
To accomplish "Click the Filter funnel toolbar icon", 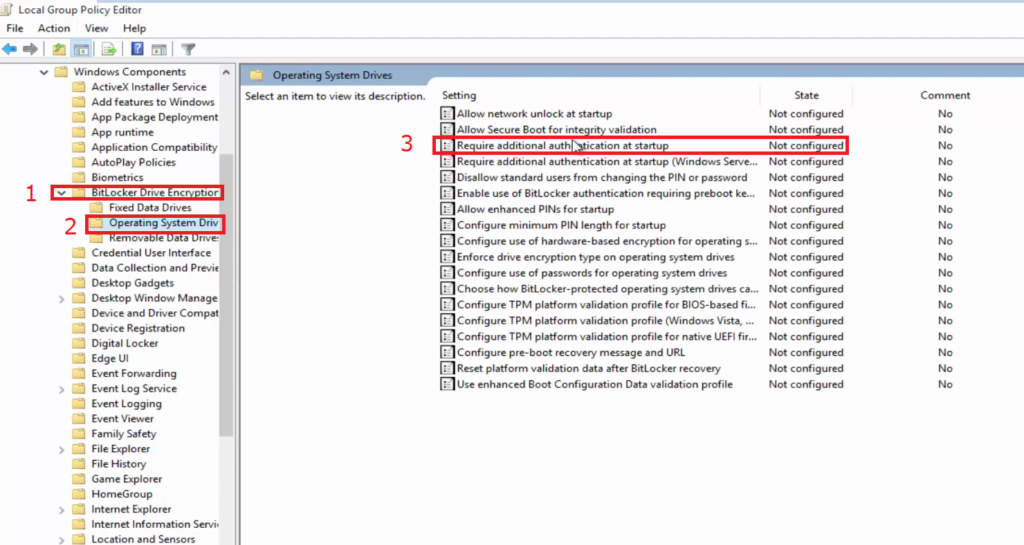I will pyautogui.click(x=188, y=49).
